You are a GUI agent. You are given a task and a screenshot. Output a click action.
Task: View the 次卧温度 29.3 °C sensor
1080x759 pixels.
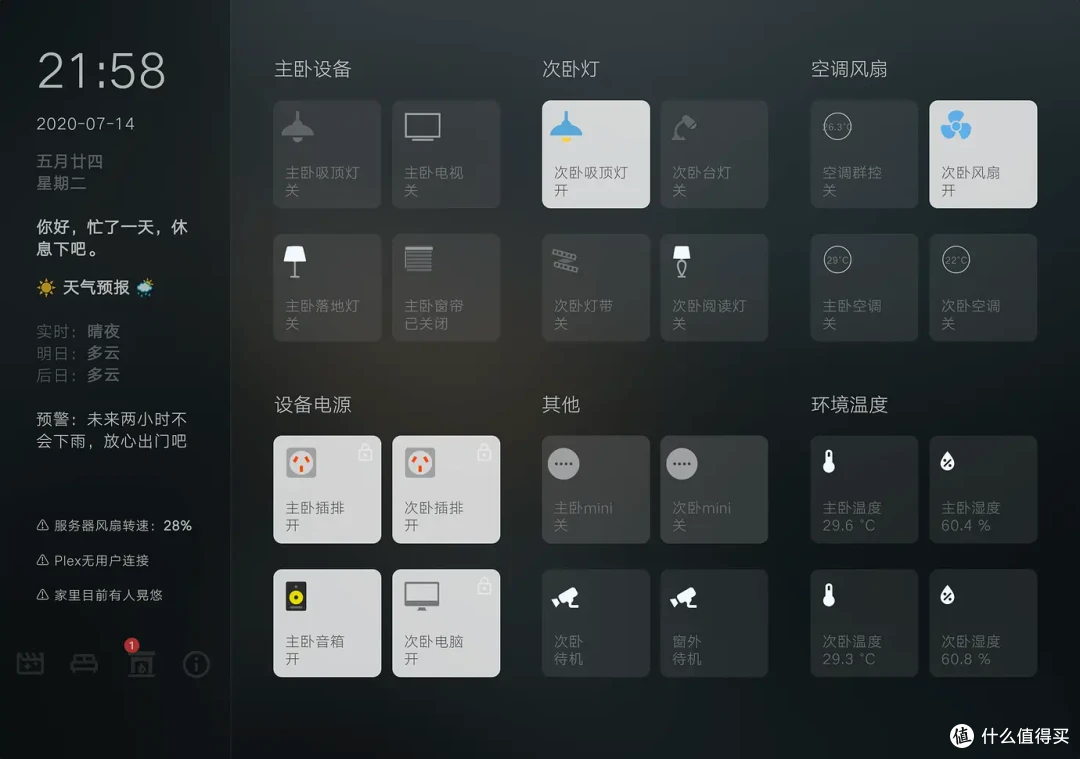864,623
